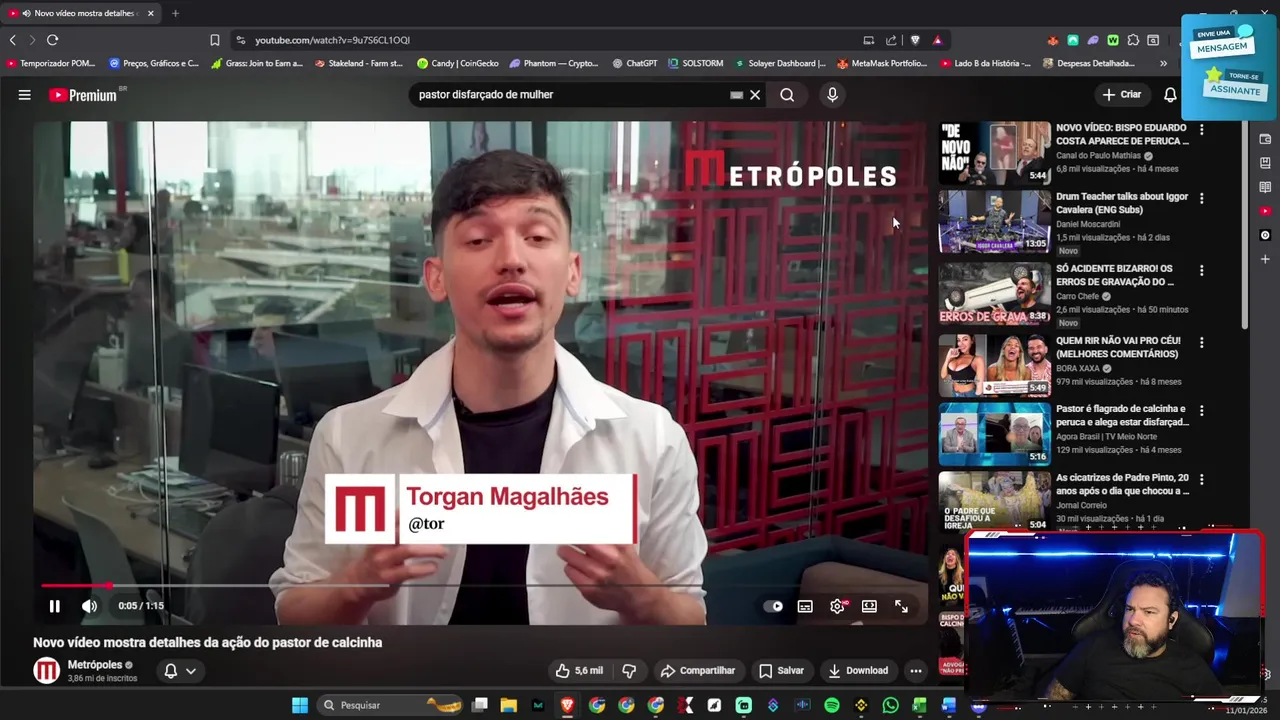Expand subscription notification bell dropdown

tap(180, 671)
